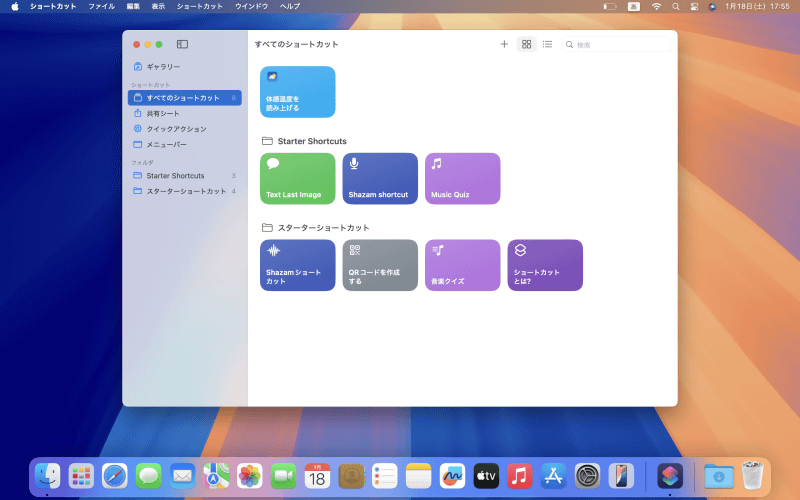Select スターターショートカット folder in sidebar
Screen dimensions: 800x500
184,191
